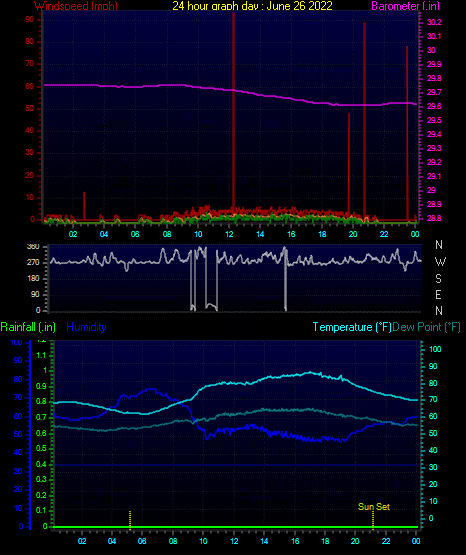Click the Dew Point (°F) legend label

426,327
